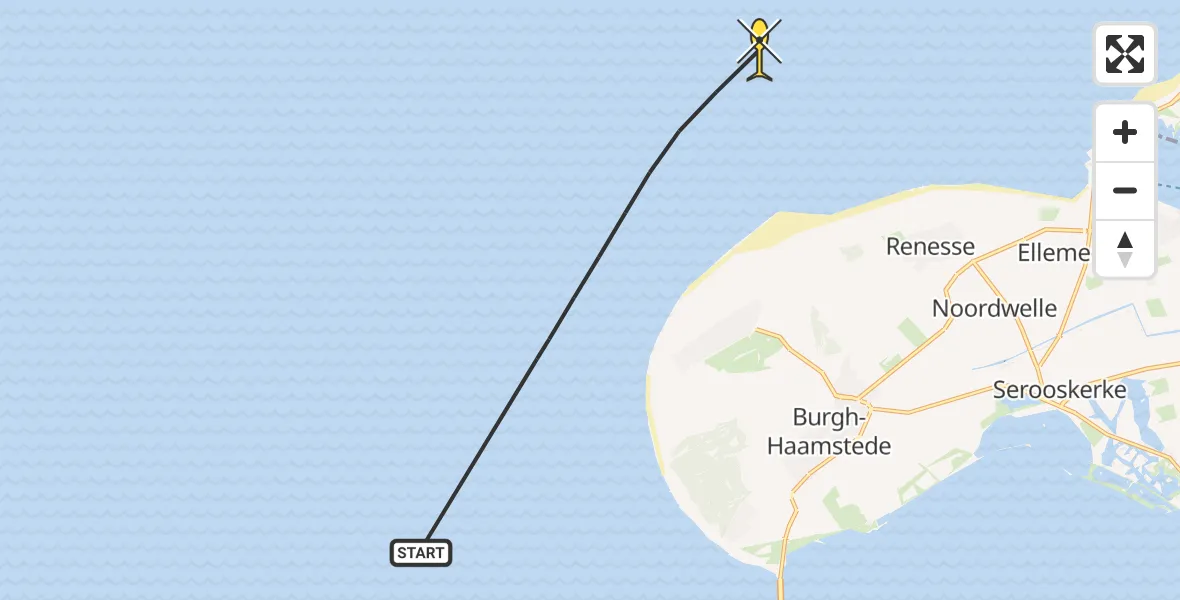Select the Burgh-Haamstede town label
The height and width of the screenshot is (600, 1180).
(829, 431)
